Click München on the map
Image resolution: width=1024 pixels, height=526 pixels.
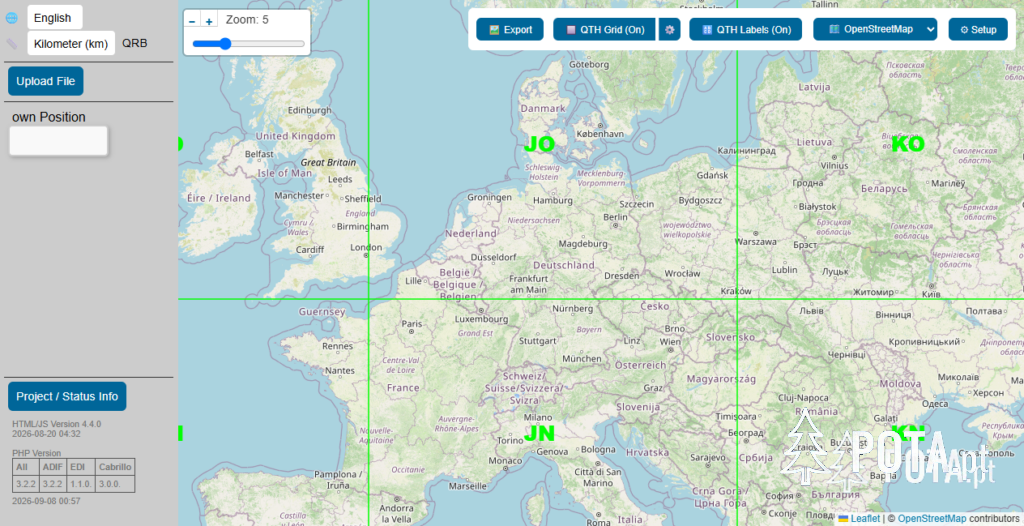click(x=582, y=359)
